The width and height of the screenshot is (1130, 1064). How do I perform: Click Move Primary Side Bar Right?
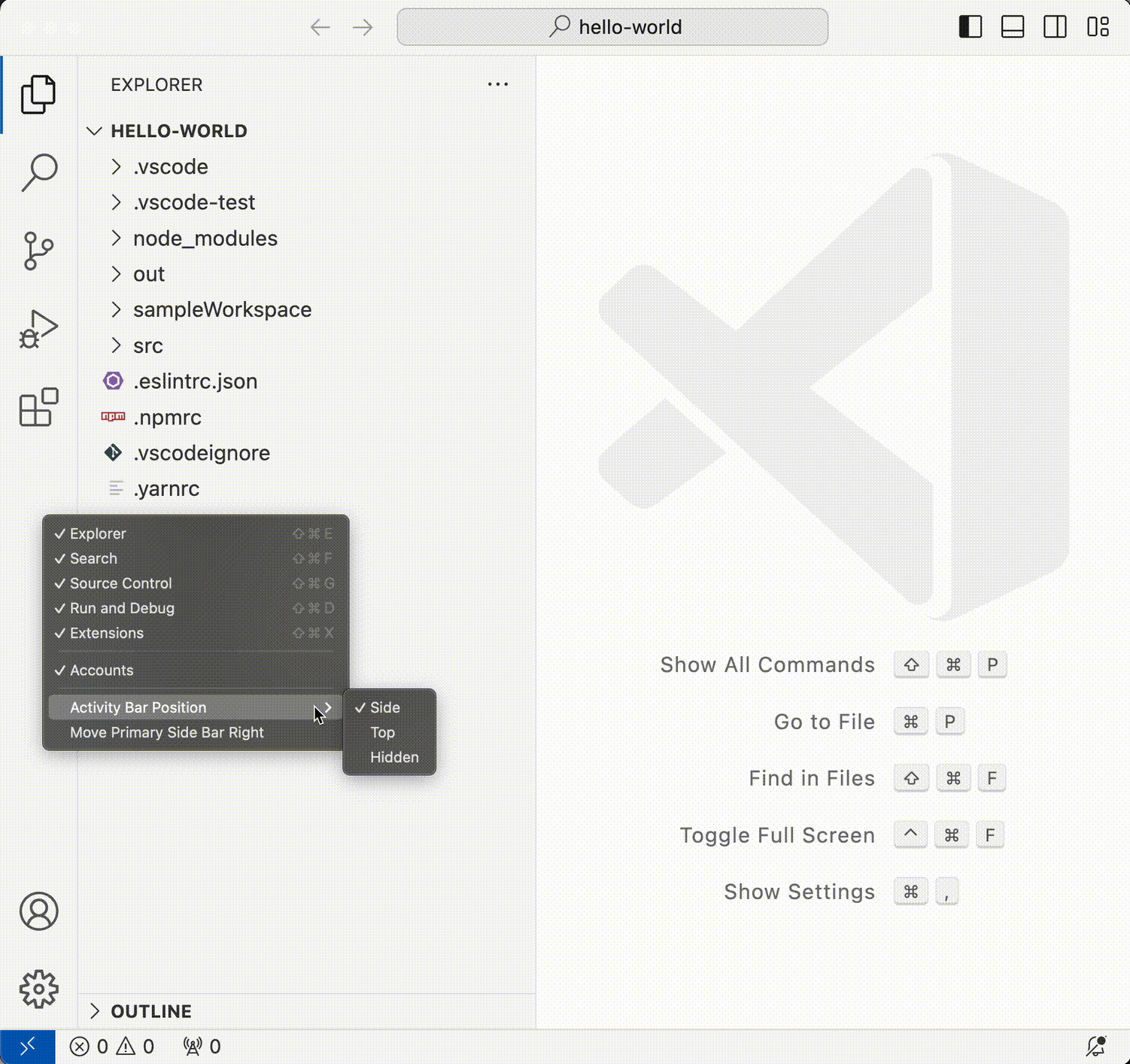166,732
